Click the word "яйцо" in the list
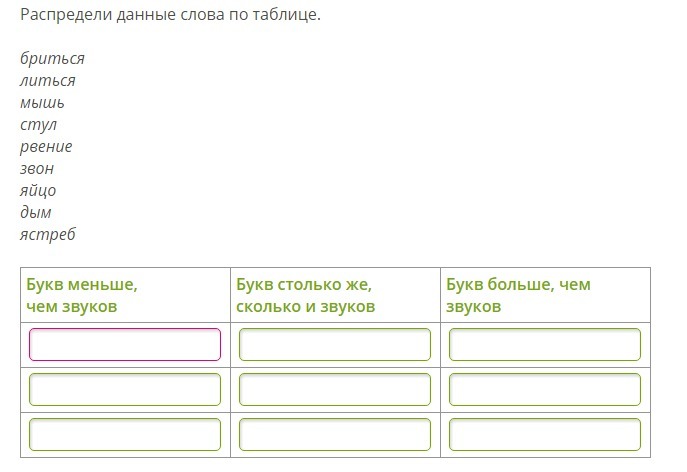Viewport: 687px width, 472px height. click(x=38, y=190)
